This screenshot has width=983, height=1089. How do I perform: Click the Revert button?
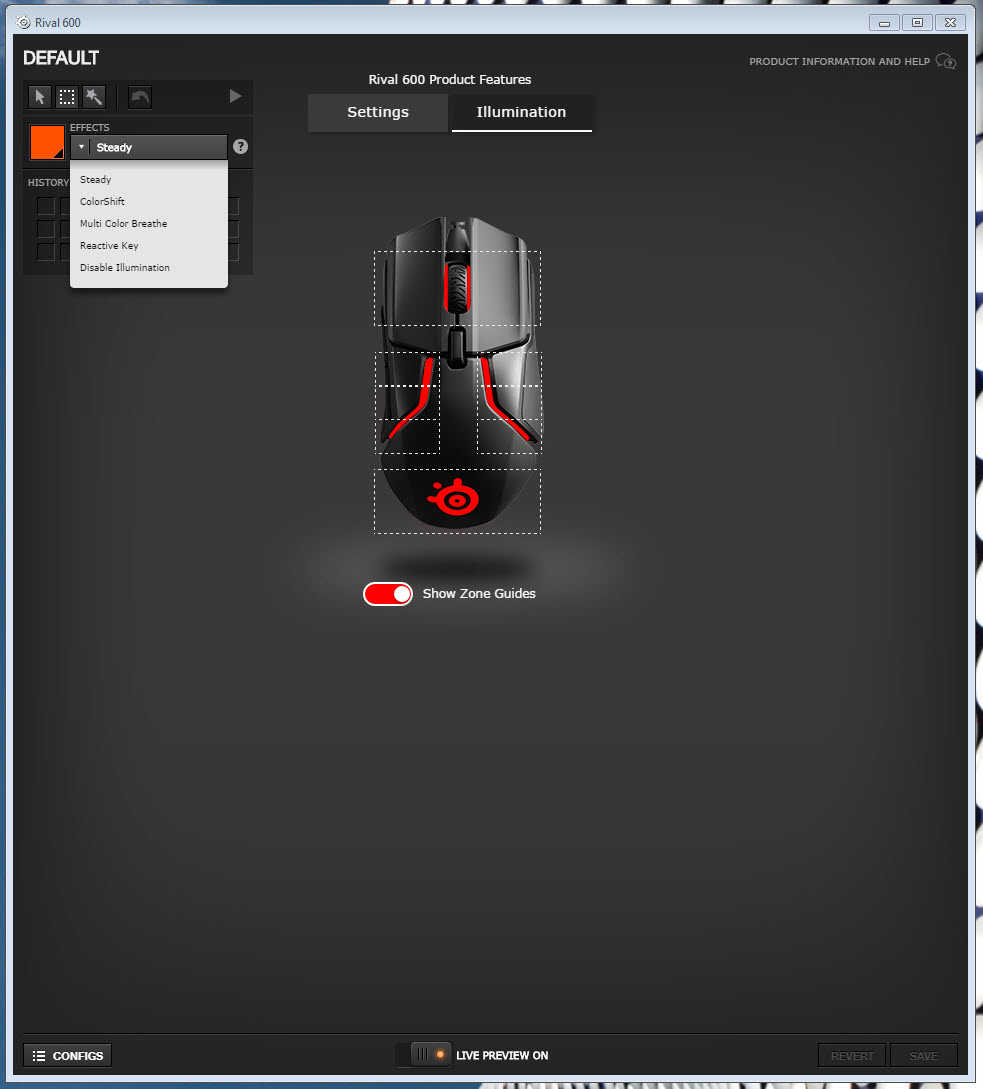pos(852,1056)
